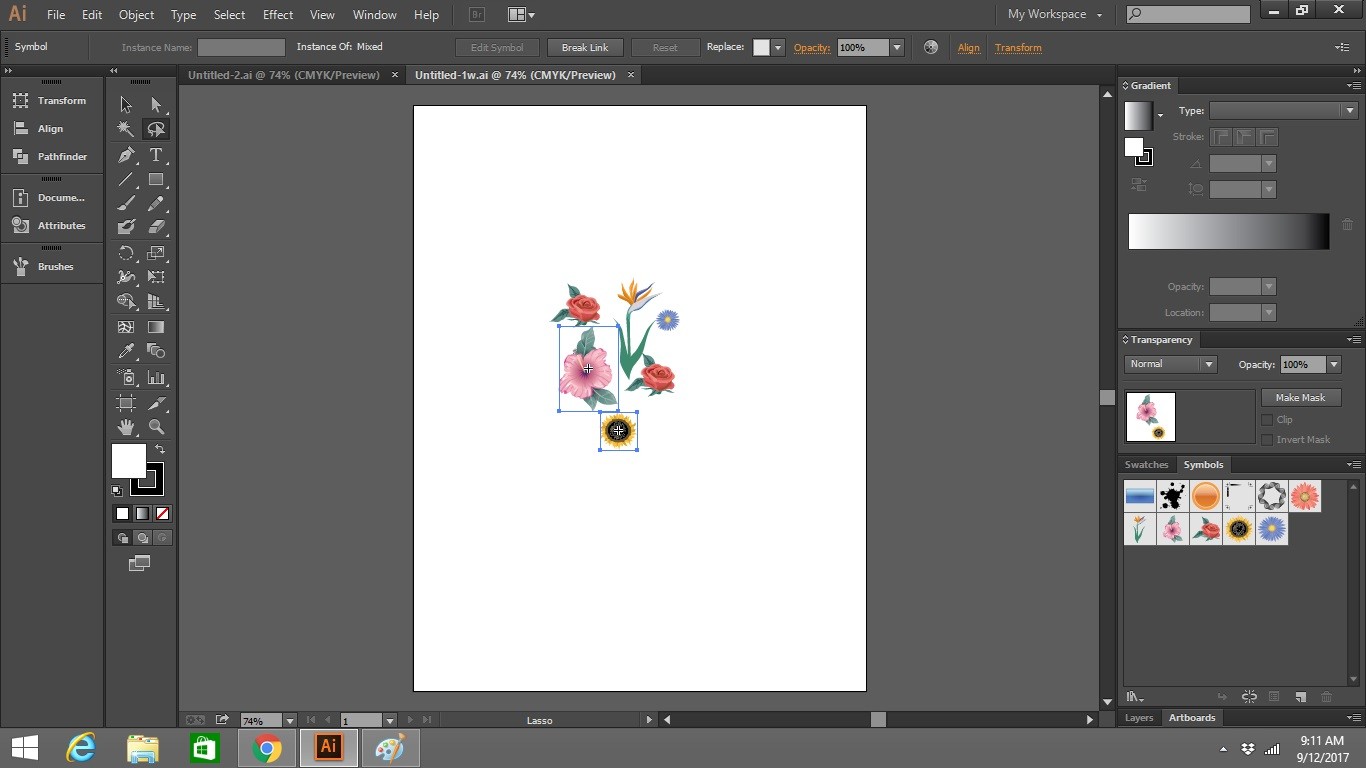This screenshot has width=1366, height=768.
Task: Select the Hand tool
Action: (125, 425)
